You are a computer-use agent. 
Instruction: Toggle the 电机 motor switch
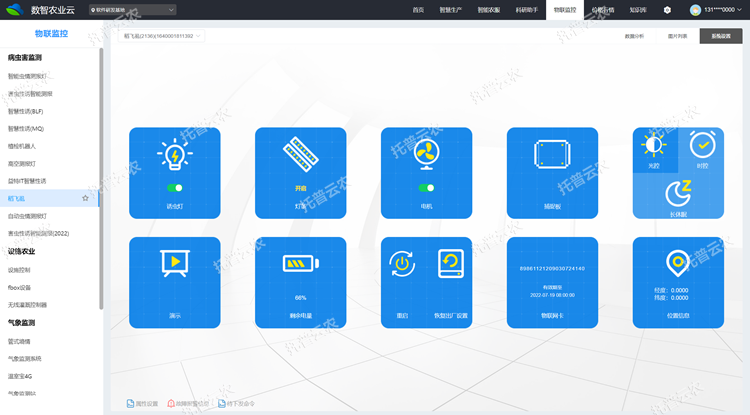point(426,187)
